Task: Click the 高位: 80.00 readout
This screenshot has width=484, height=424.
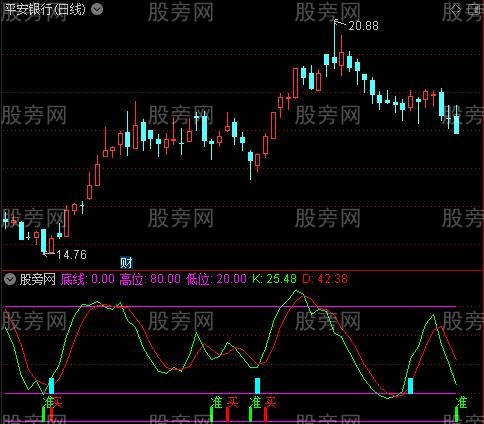Action: point(150,279)
